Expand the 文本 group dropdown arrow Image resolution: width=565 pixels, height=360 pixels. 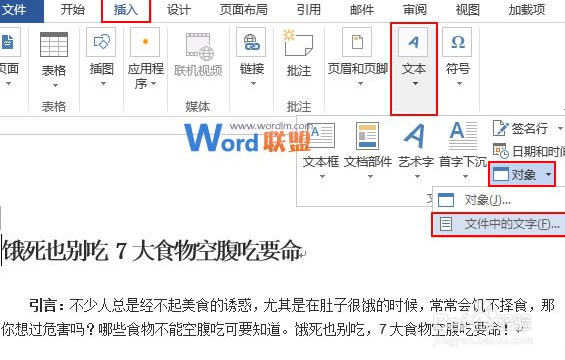point(415,84)
